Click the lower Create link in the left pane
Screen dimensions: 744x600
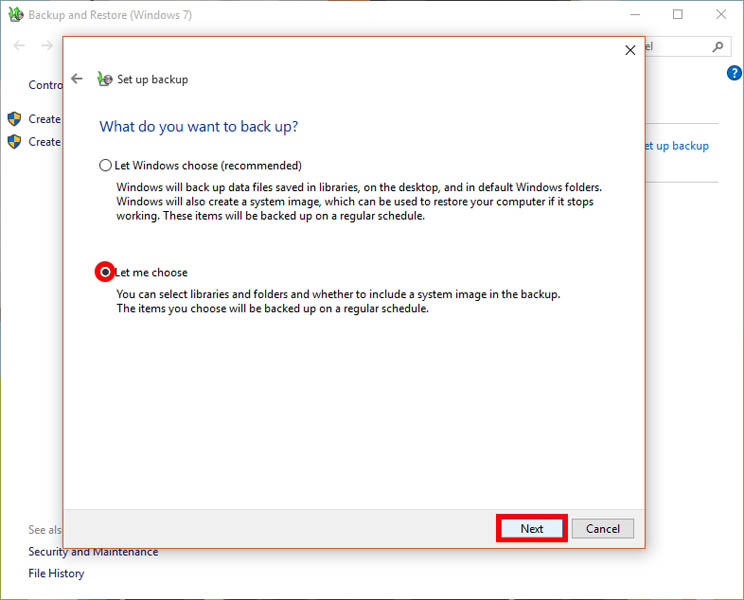point(44,142)
